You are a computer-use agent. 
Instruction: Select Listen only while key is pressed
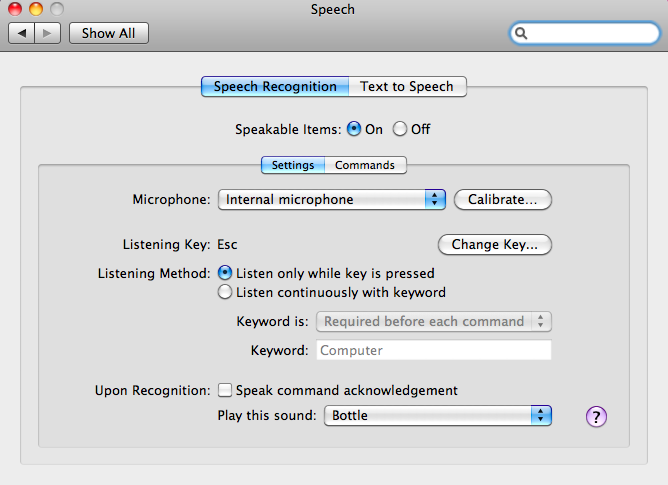tap(225, 273)
